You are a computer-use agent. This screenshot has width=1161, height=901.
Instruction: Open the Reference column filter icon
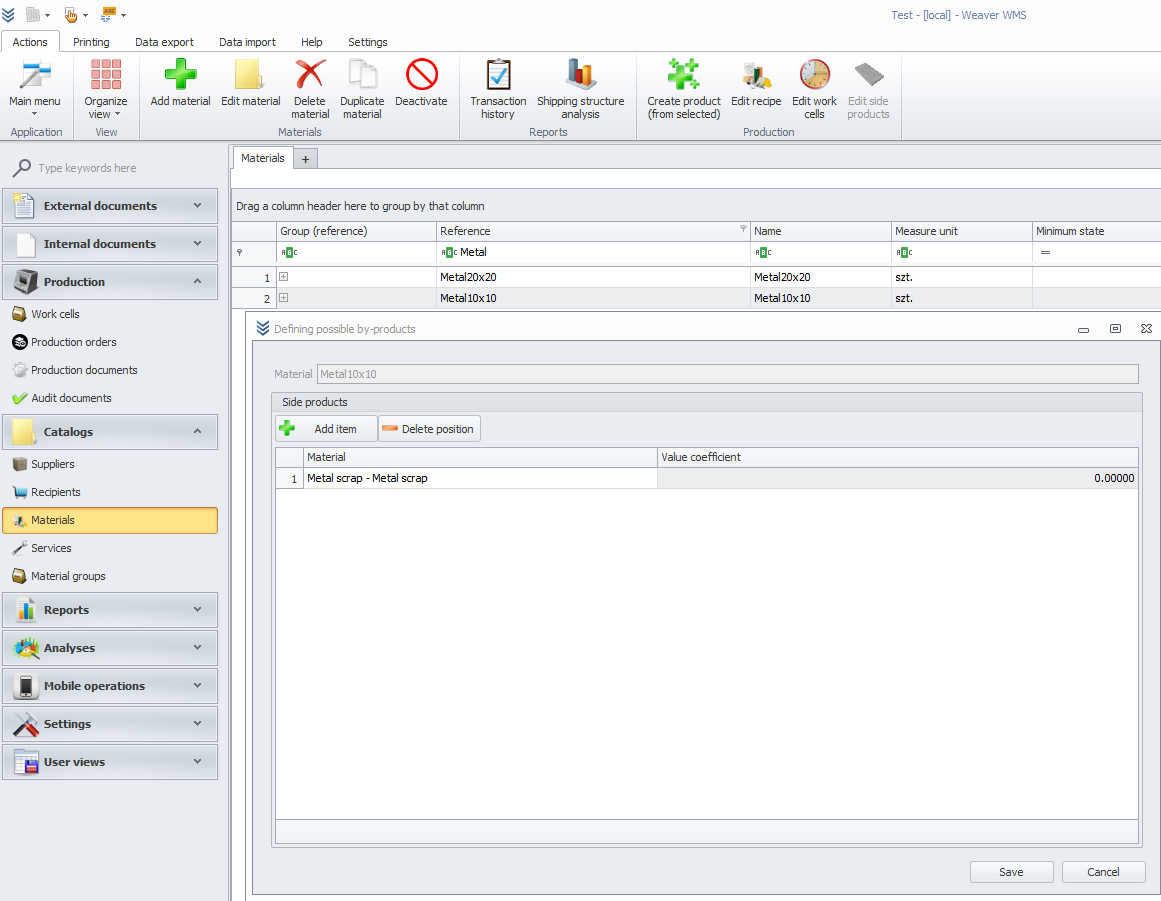[x=743, y=229]
